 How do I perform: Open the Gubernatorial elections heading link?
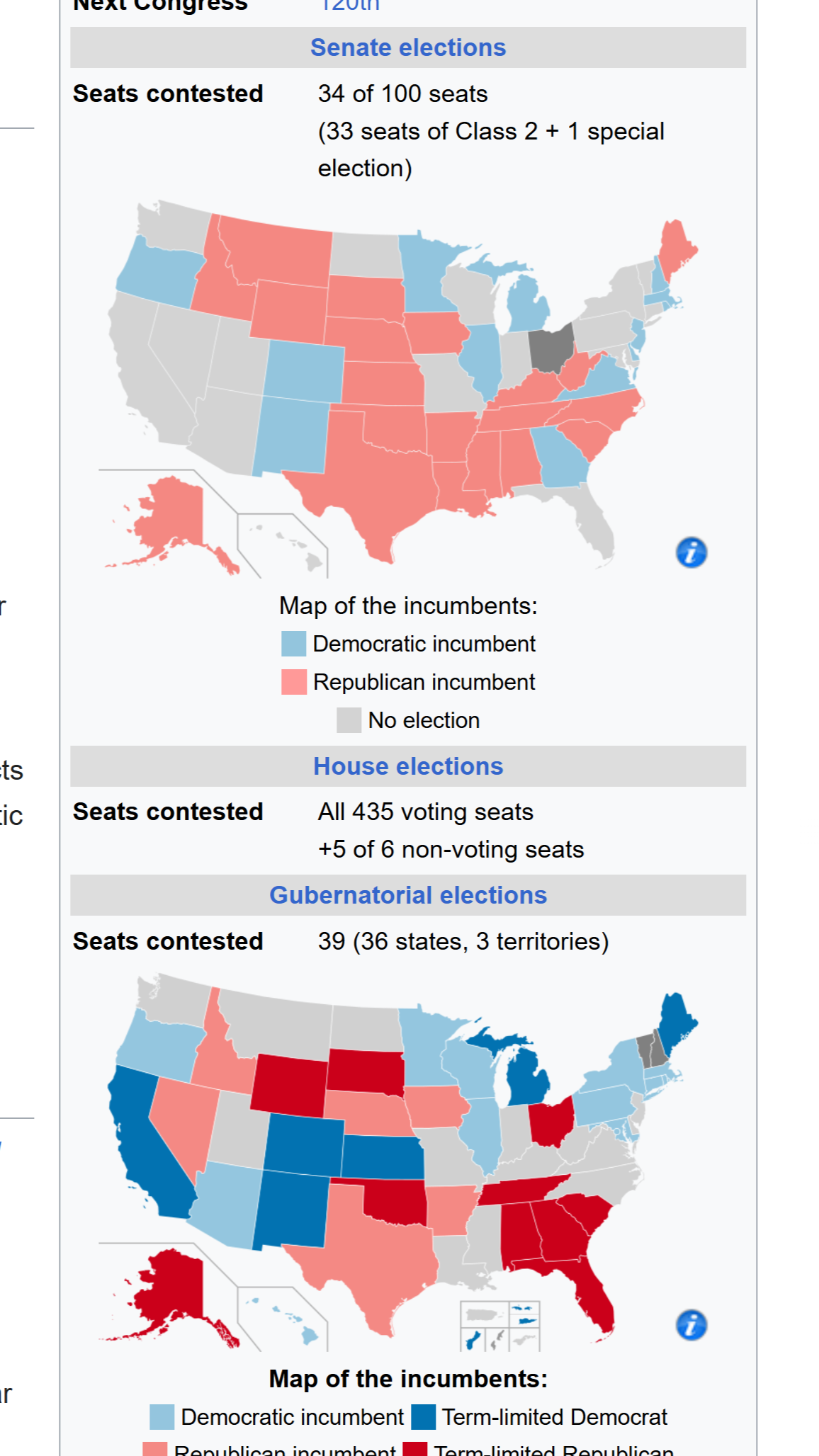point(408,895)
